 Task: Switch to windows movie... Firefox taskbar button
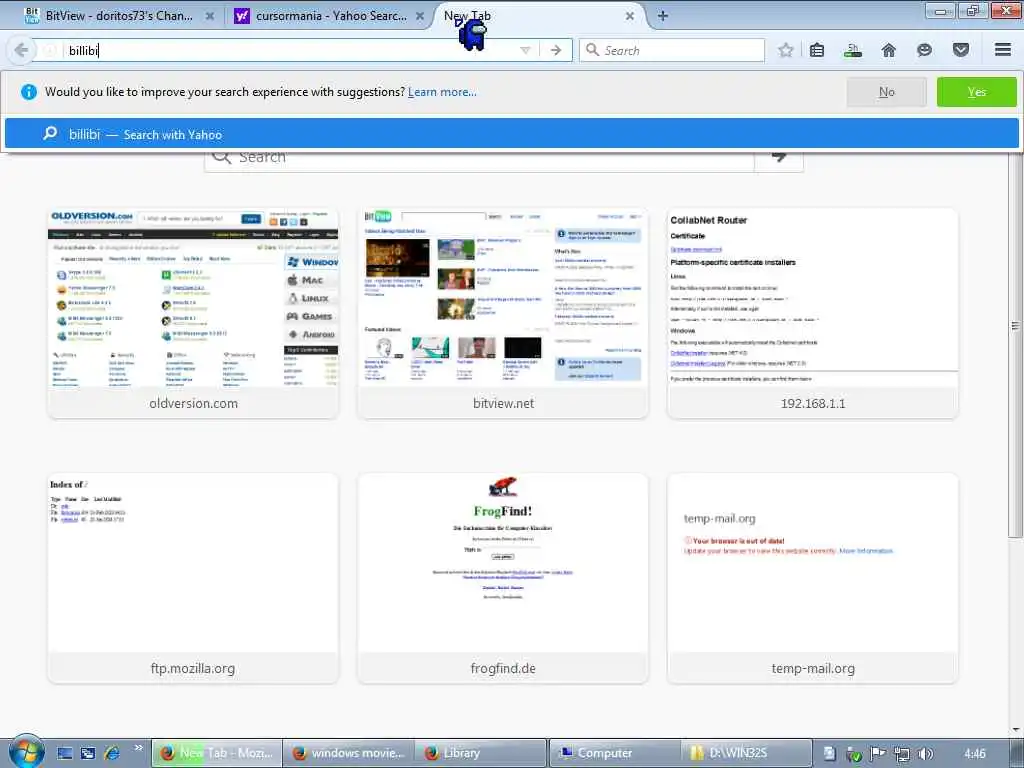coord(349,753)
